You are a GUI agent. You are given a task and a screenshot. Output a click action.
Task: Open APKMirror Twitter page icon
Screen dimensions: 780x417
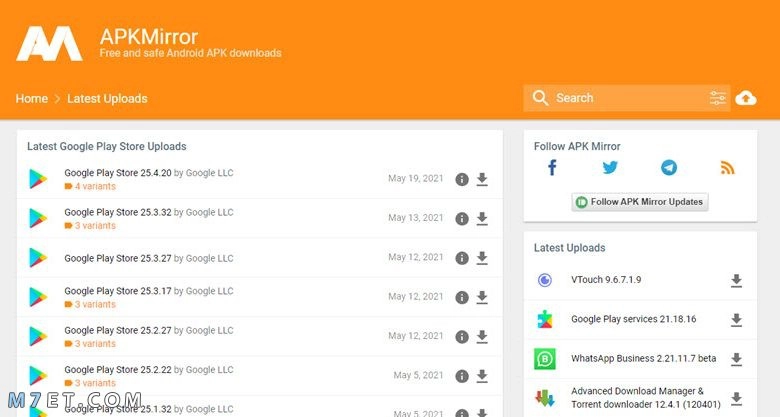pyautogui.click(x=610, y=168)
